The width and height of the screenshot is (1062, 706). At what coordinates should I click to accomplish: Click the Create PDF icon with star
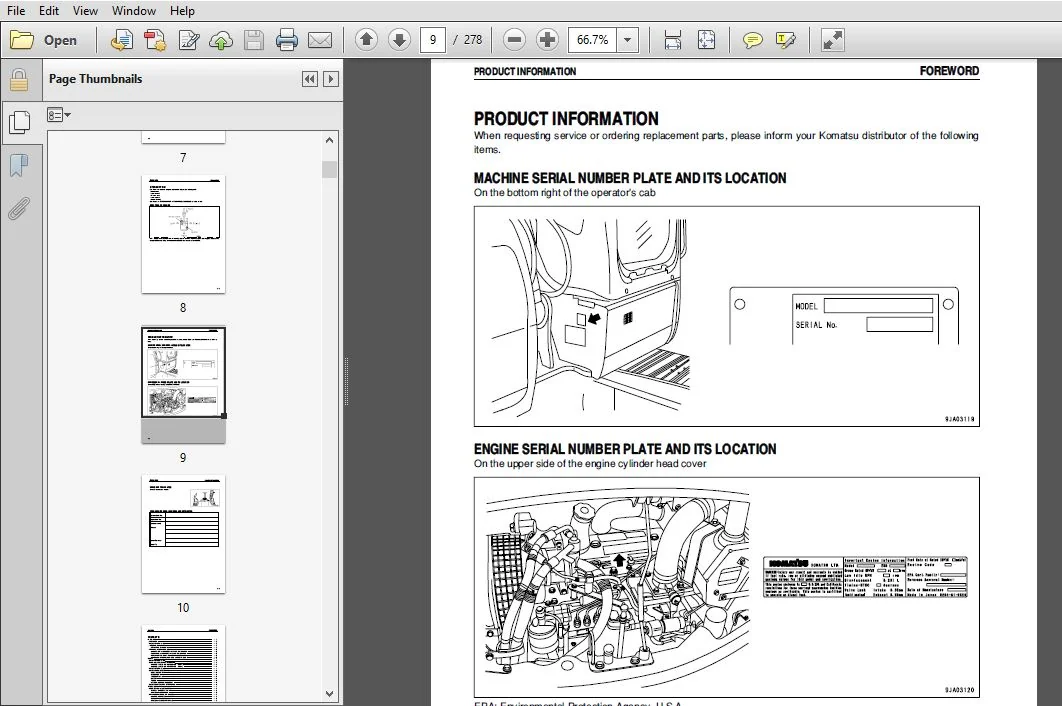(x=155, y=40)
